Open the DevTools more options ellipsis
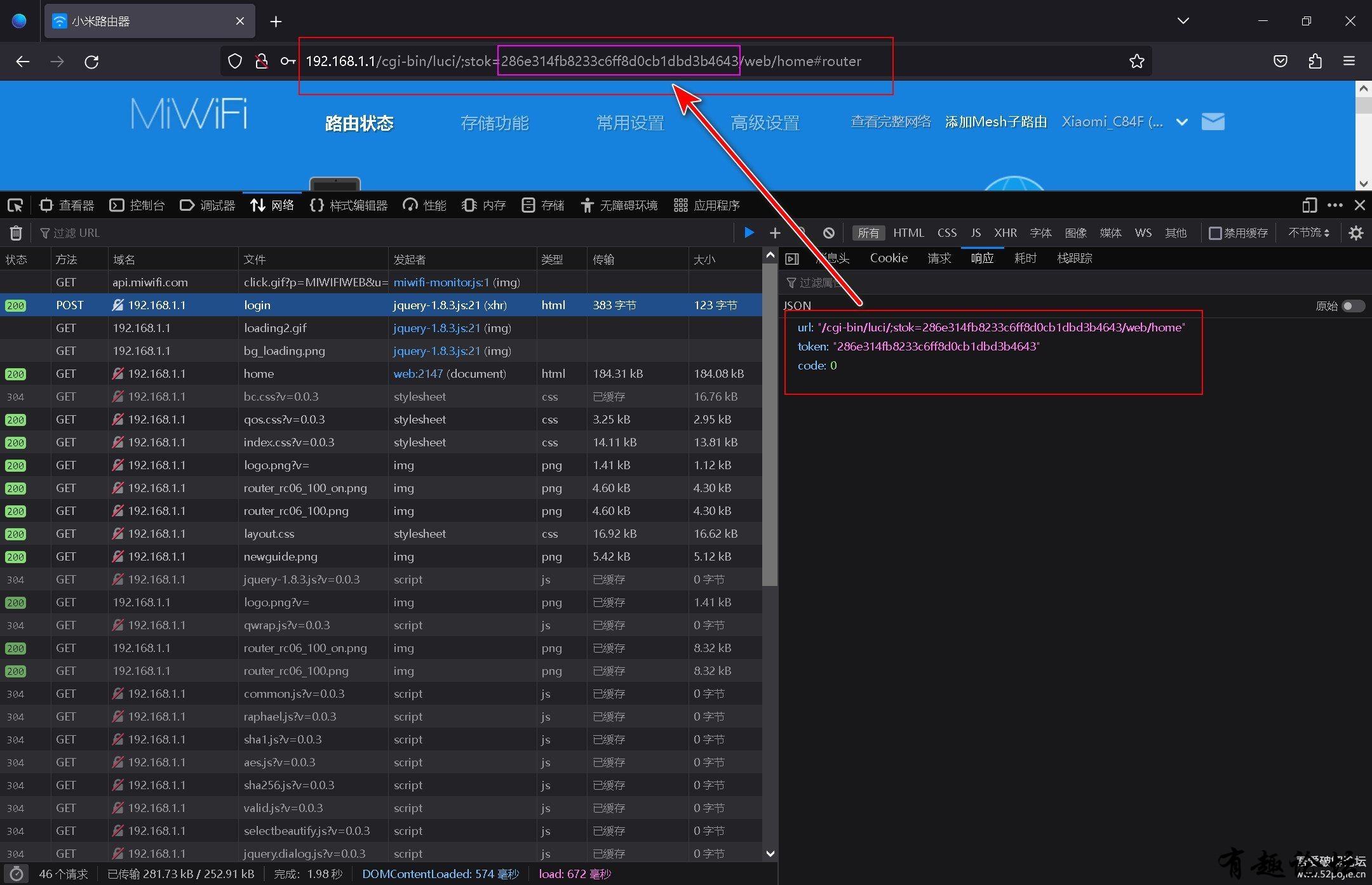This screenshot has width=1372, height=885. coord(1335,205)
